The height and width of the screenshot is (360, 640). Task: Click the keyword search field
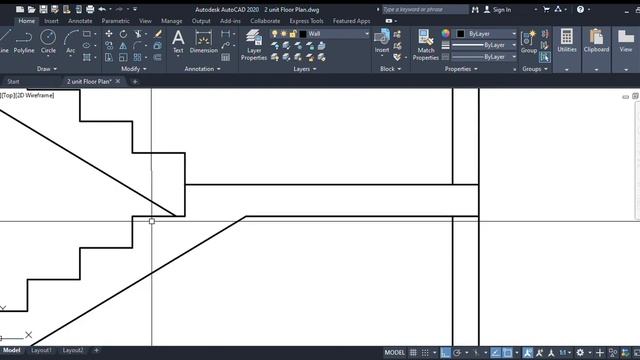425,9
